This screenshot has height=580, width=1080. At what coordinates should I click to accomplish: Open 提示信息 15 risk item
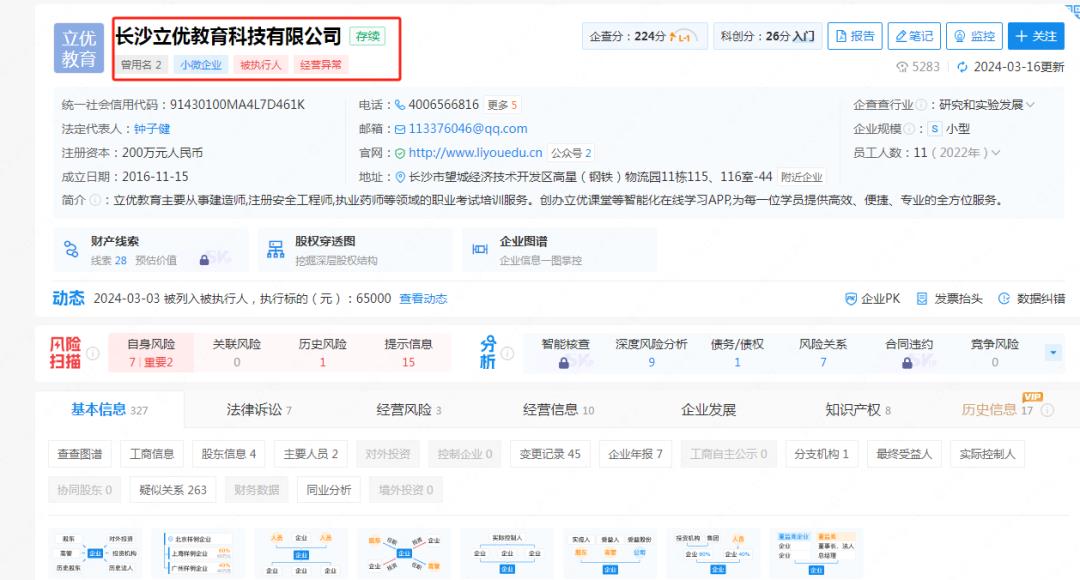408,353
